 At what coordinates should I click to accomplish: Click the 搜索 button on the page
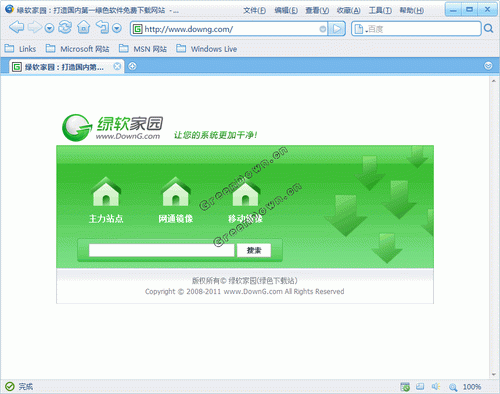[254, 250]
